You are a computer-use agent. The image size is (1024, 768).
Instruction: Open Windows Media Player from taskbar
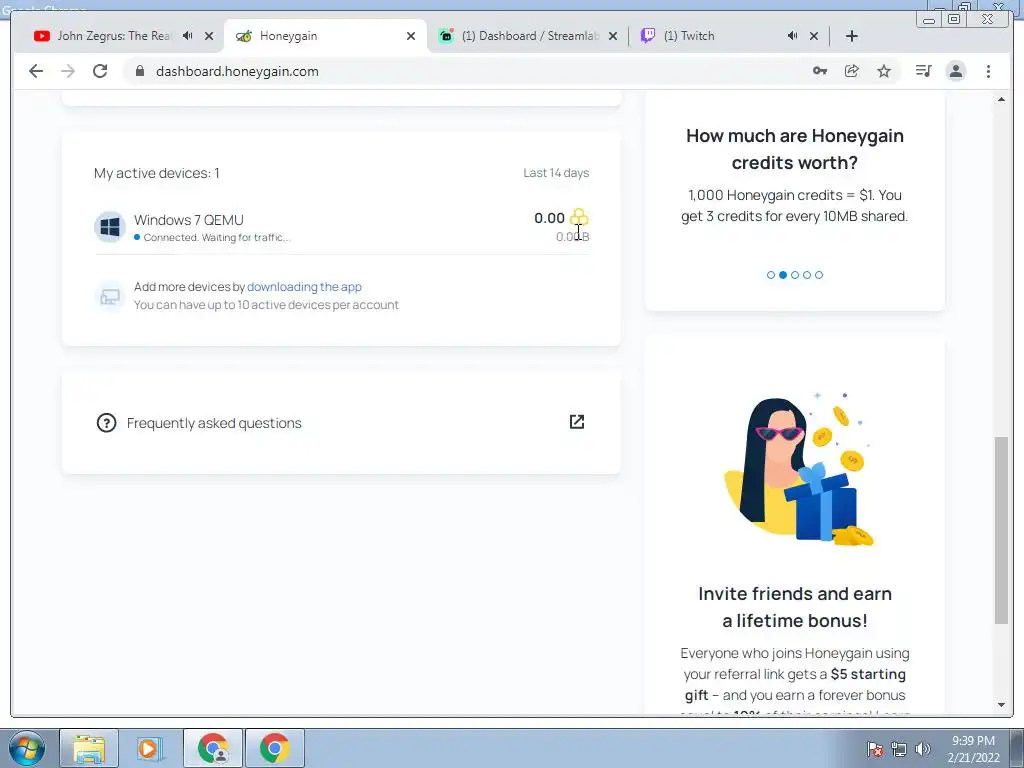pos(151,748)
